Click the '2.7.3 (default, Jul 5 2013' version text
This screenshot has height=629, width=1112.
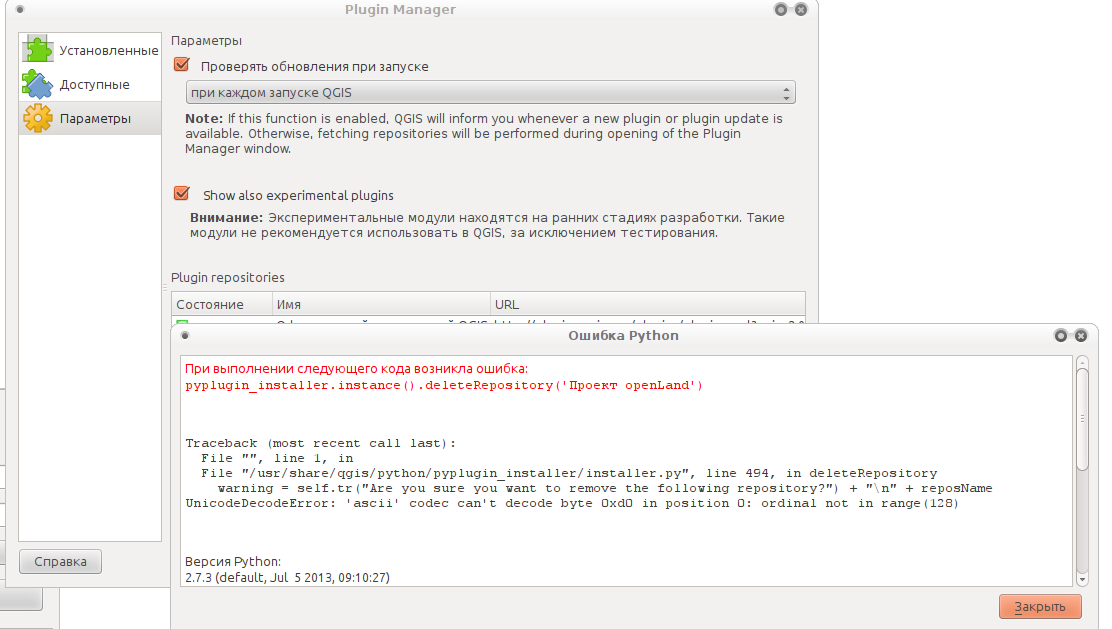[287, 577]
